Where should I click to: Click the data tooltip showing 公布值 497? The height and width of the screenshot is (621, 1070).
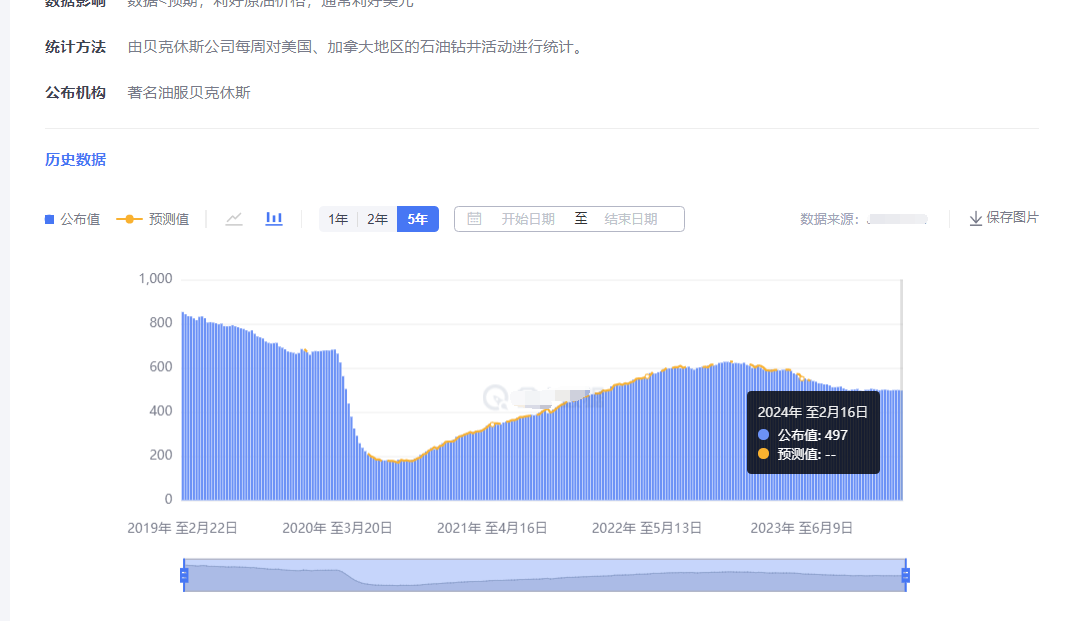(813, 434)
